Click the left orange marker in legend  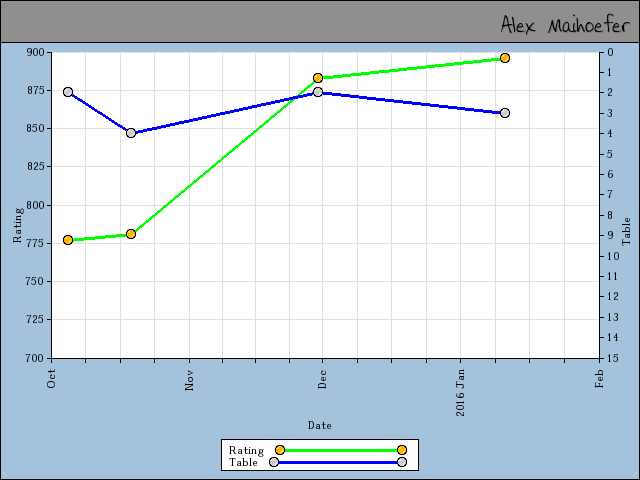(280, 450)
